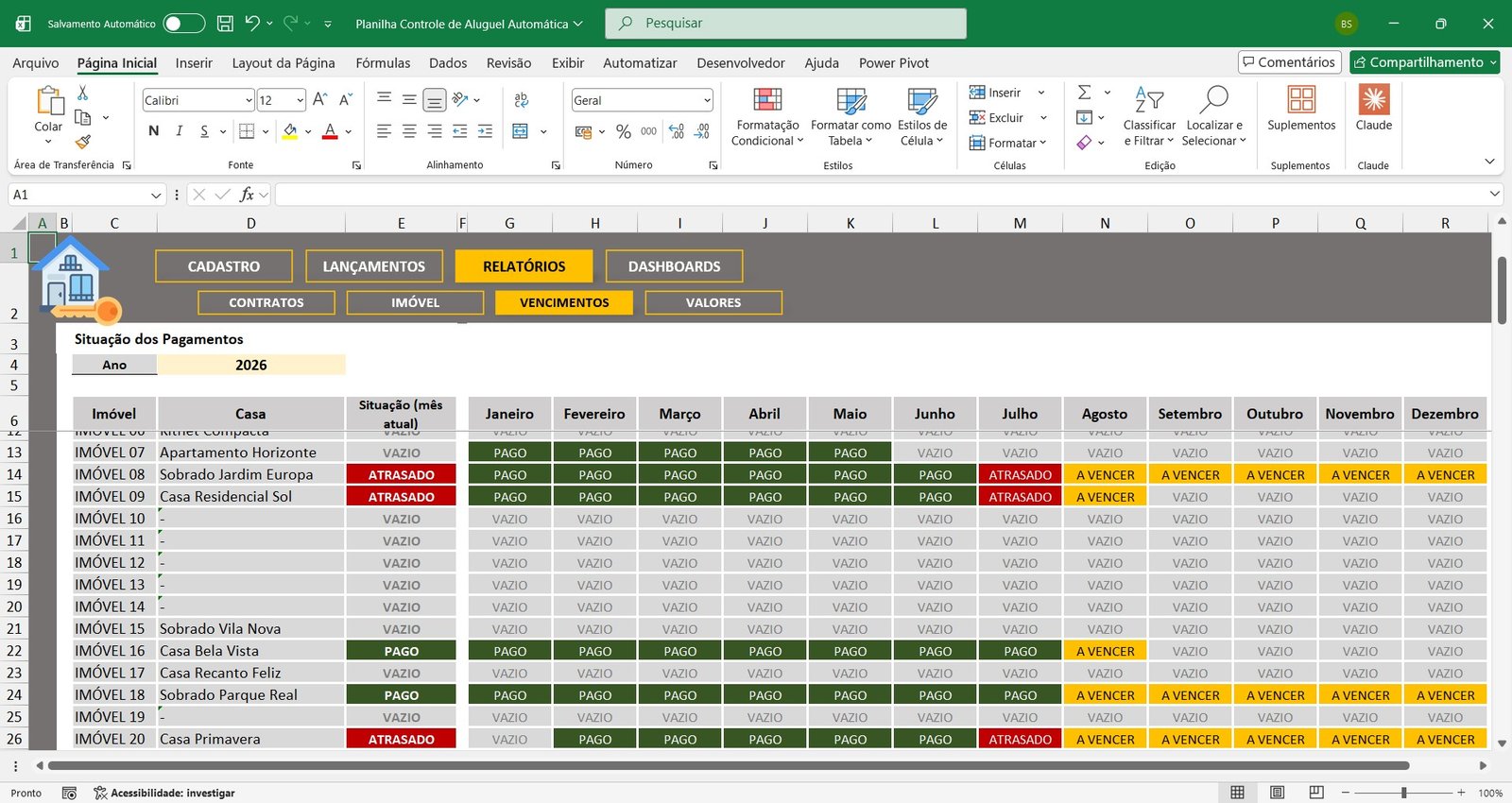Go to CADASTRO sheet button
The width and height of the screenshot is (1512, 803).
point(224,266)
